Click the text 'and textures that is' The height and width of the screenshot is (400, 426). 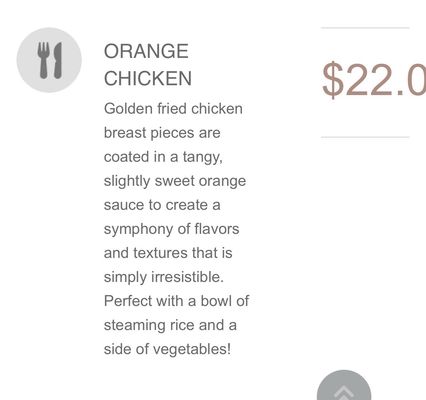[168, 253]
